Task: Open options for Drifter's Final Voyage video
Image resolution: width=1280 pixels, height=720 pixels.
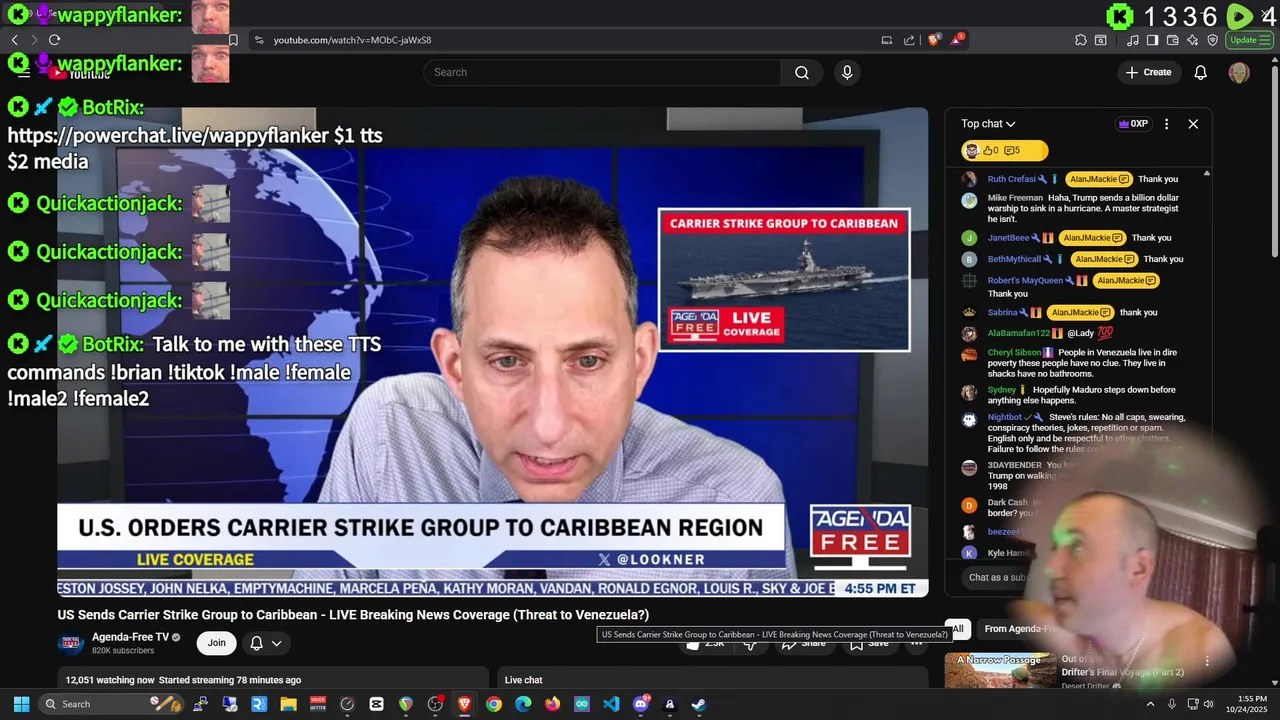Action: (x=1207, y=661)
